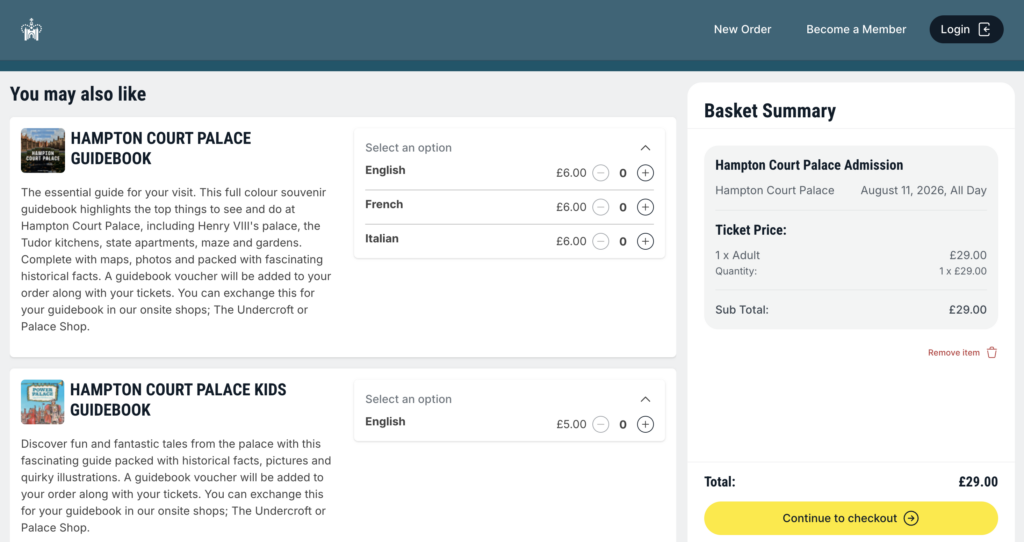Add one Italian guidebook
Image resolution: width=1024 pixels, height=542 pixels.
[x=645, y=241]
